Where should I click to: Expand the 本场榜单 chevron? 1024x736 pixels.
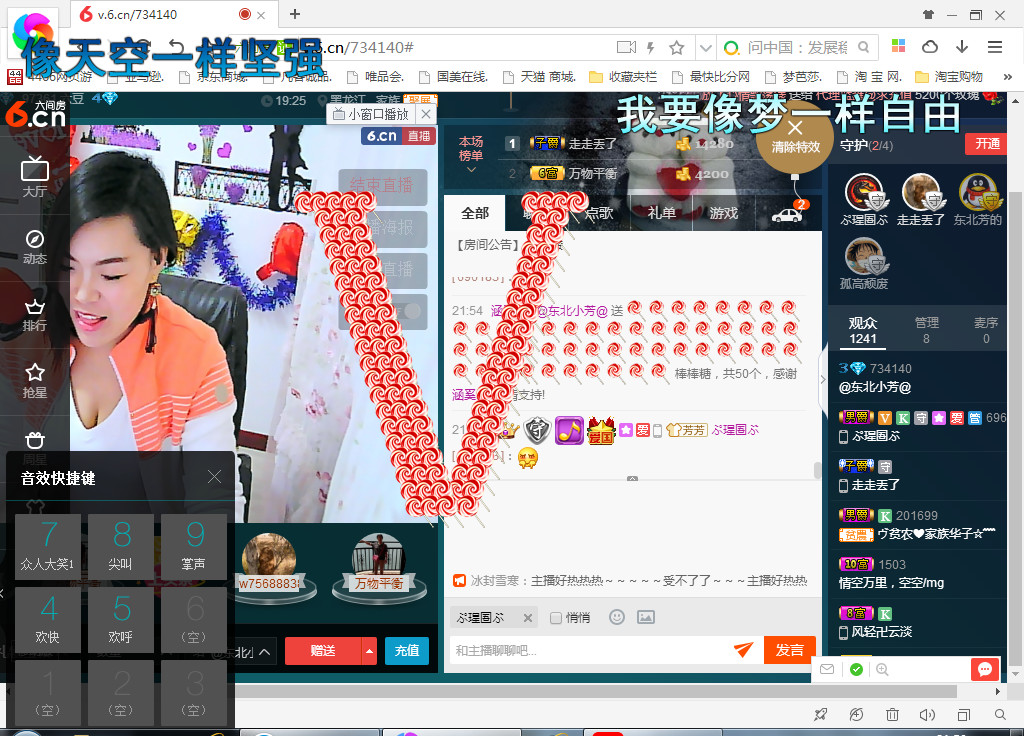(x=471, y=169)
